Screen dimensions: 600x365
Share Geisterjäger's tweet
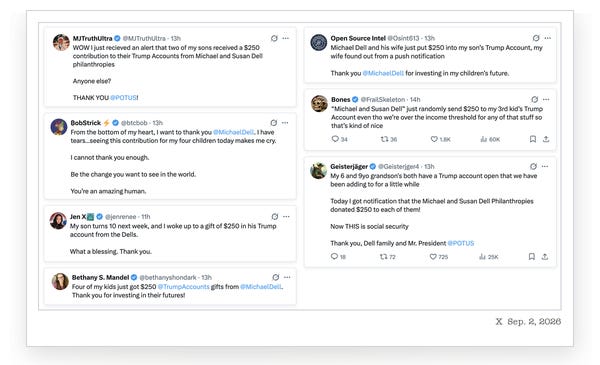tap(545, 256)
